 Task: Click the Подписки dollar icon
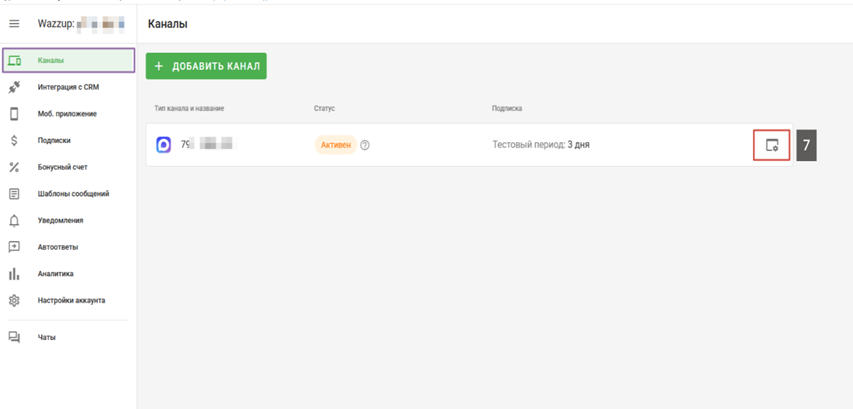[x=14, y=141]
